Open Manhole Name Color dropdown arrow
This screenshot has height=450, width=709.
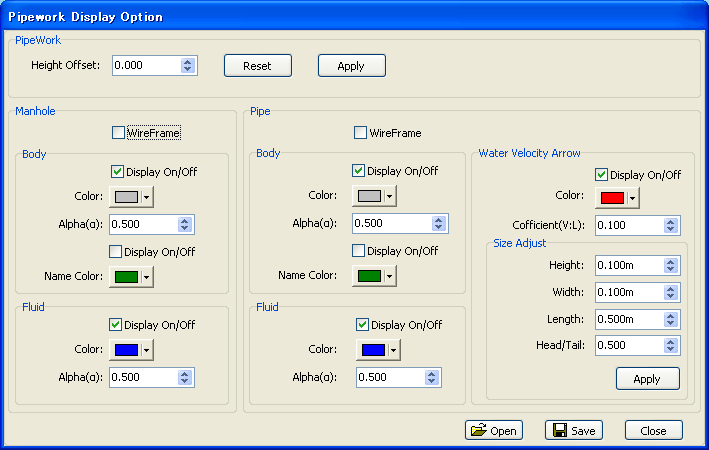point(147,277)
